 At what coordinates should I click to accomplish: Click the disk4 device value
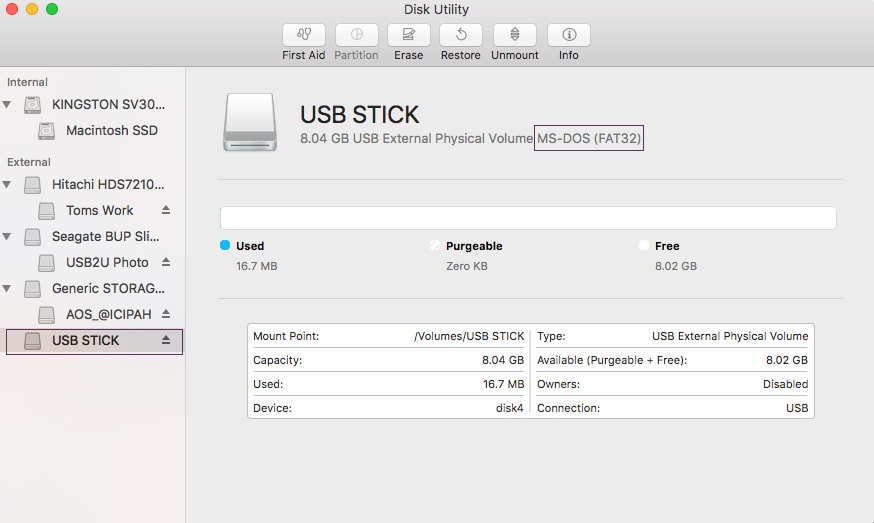(x=509, y=408)
